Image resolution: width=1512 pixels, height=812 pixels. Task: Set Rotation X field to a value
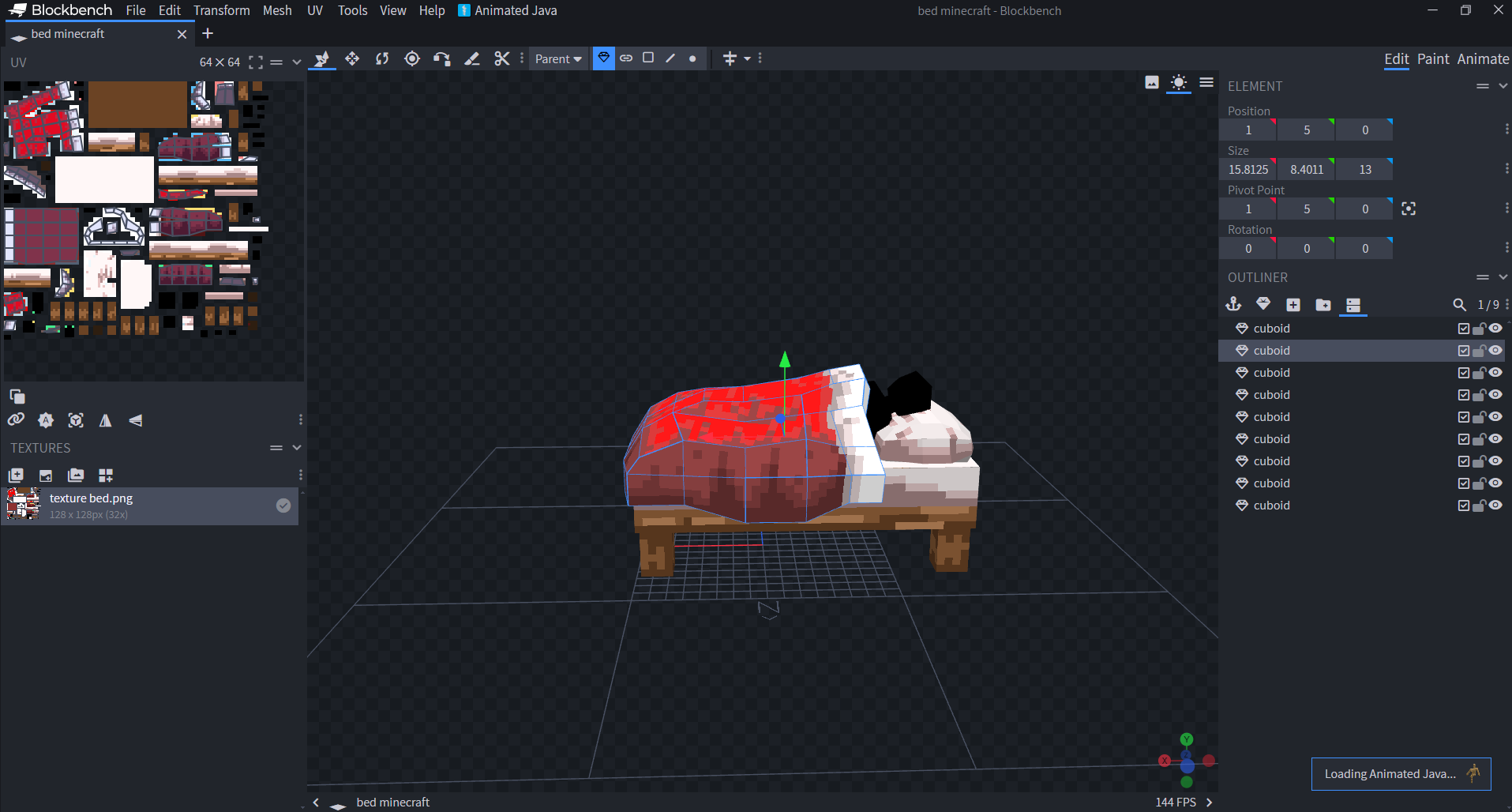coord(1247,247)
